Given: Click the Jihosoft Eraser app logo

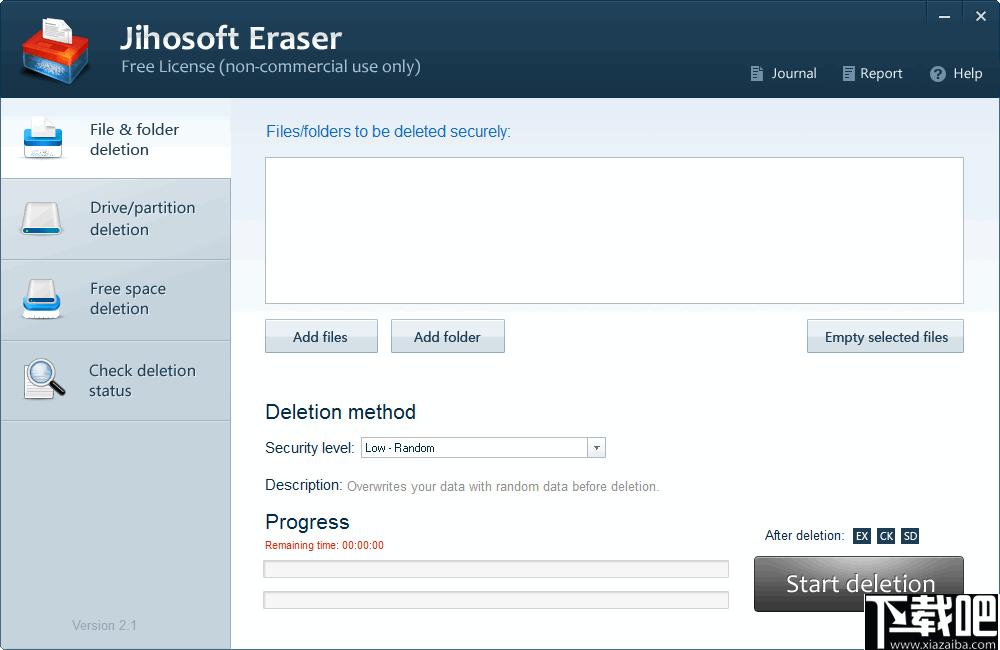Looking at the screenshot, I should pyautogui.click(x=55, y=51).
